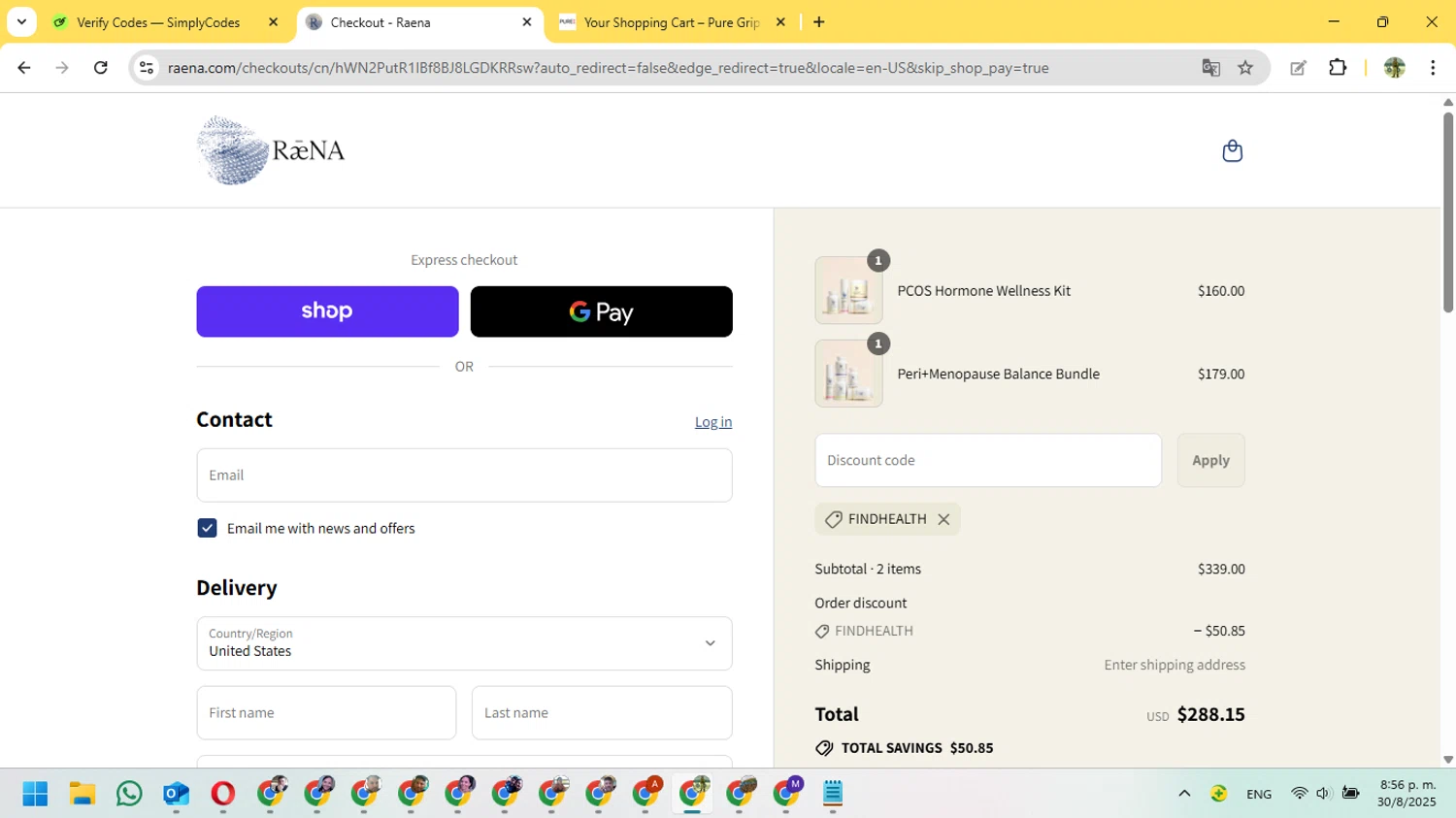The image size is (1456, 818).
Task: Expand the Country/Region dropdown
Action: (464, 643)
